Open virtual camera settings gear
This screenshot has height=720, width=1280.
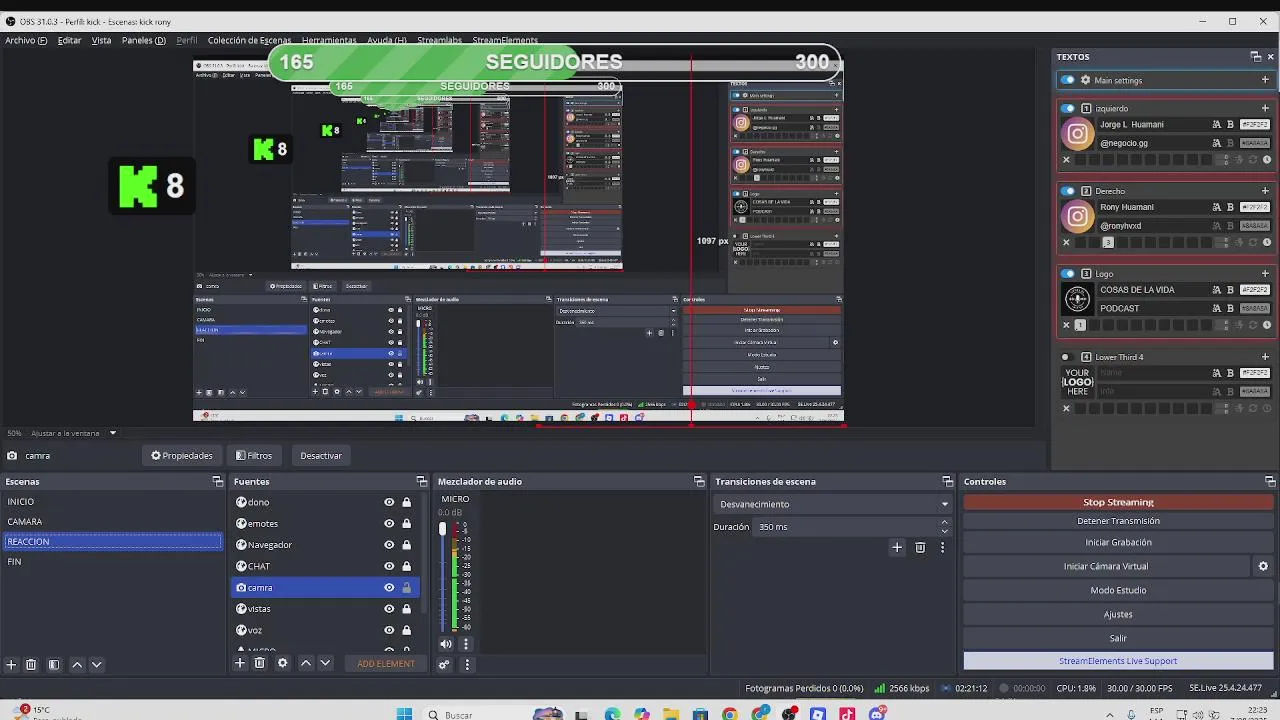click(x=1263, y=566)
